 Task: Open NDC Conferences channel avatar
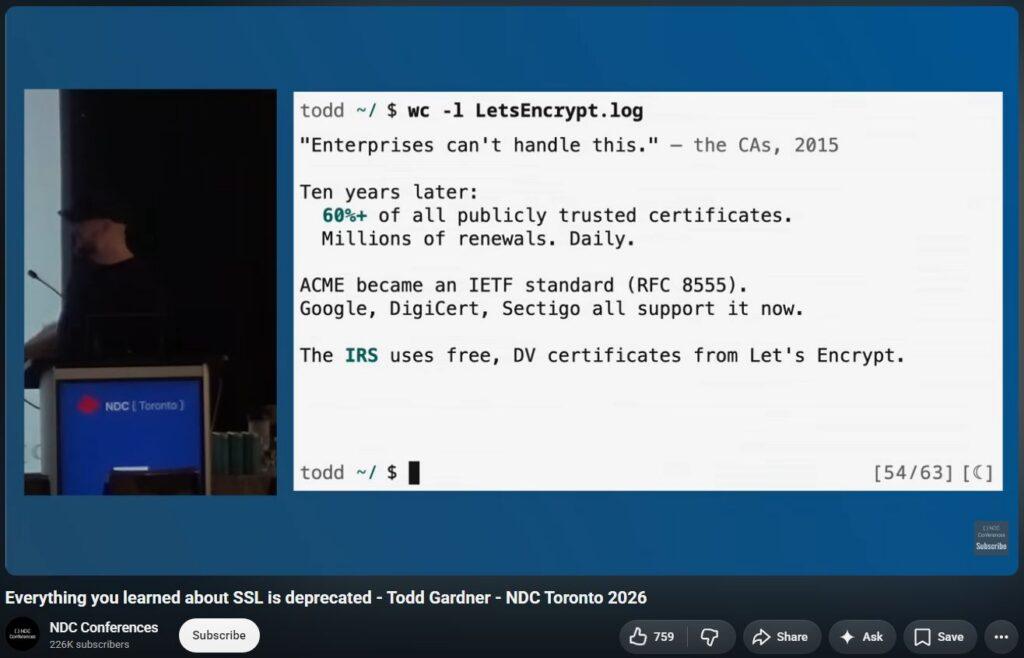pyautogui.click(x=22, y=634)
